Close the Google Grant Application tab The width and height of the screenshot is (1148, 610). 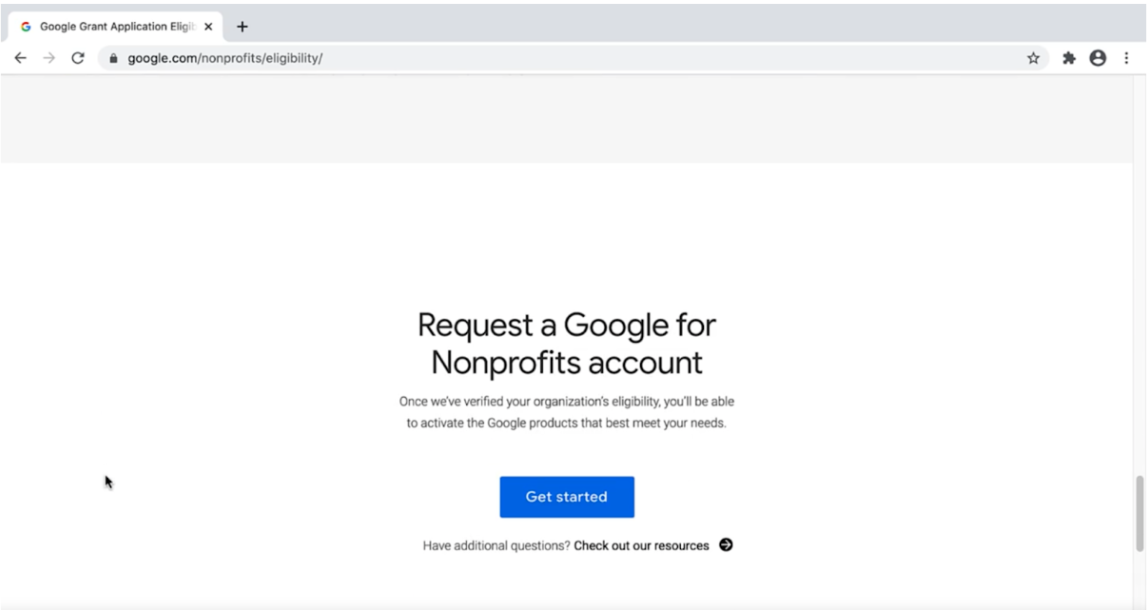click(208, 27)
